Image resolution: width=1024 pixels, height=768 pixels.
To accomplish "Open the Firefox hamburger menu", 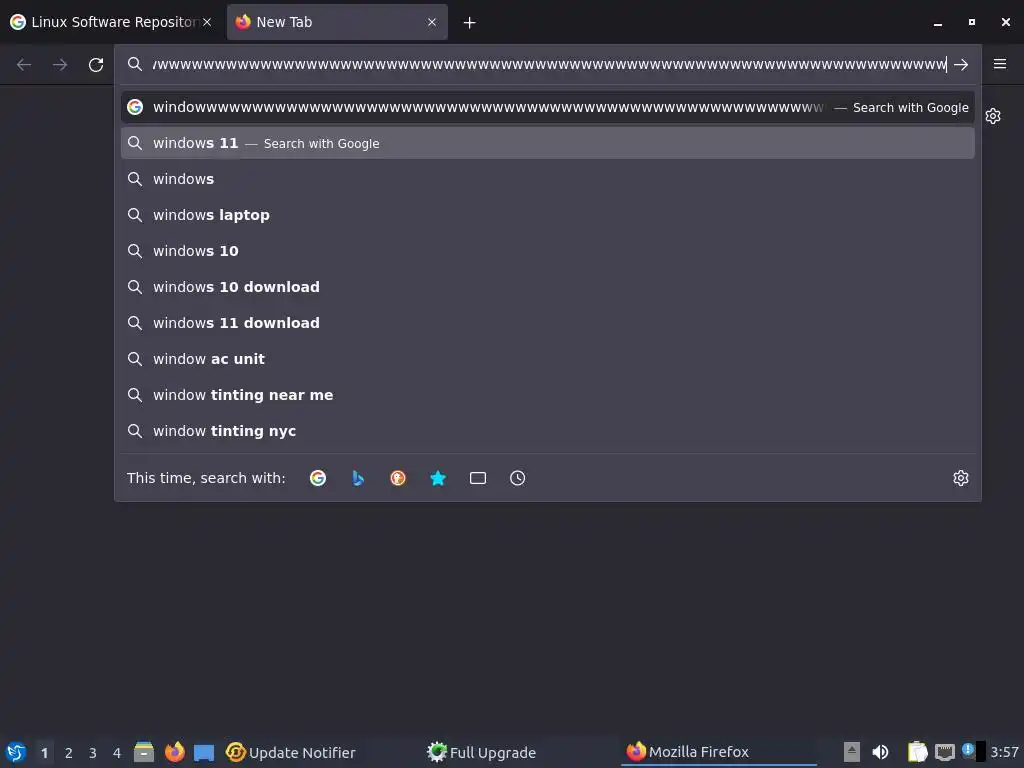I will point(1000,64).
